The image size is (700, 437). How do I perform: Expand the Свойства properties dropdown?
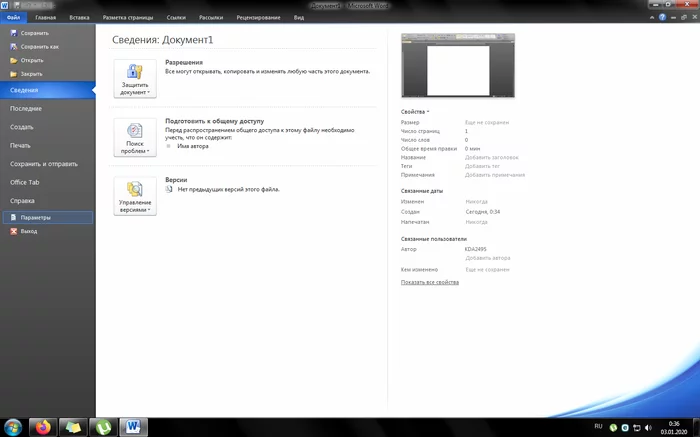[415, 112]
